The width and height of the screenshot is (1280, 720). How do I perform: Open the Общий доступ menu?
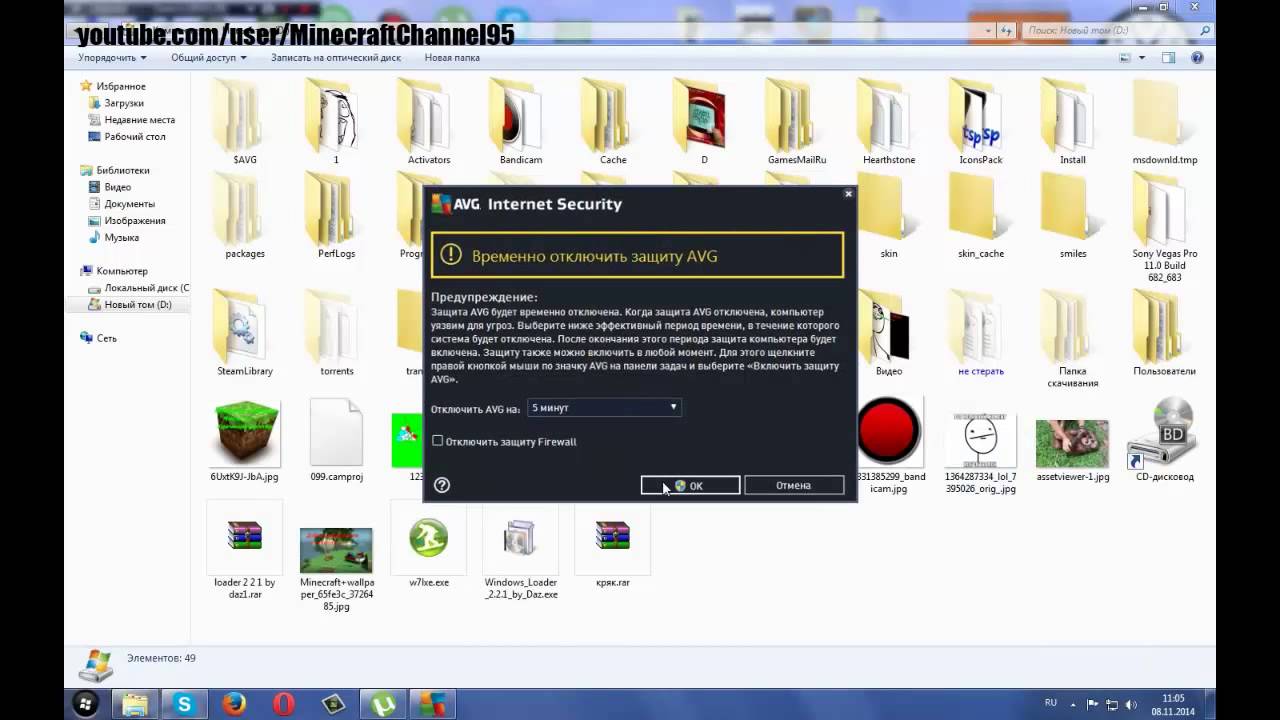(208, 58)
